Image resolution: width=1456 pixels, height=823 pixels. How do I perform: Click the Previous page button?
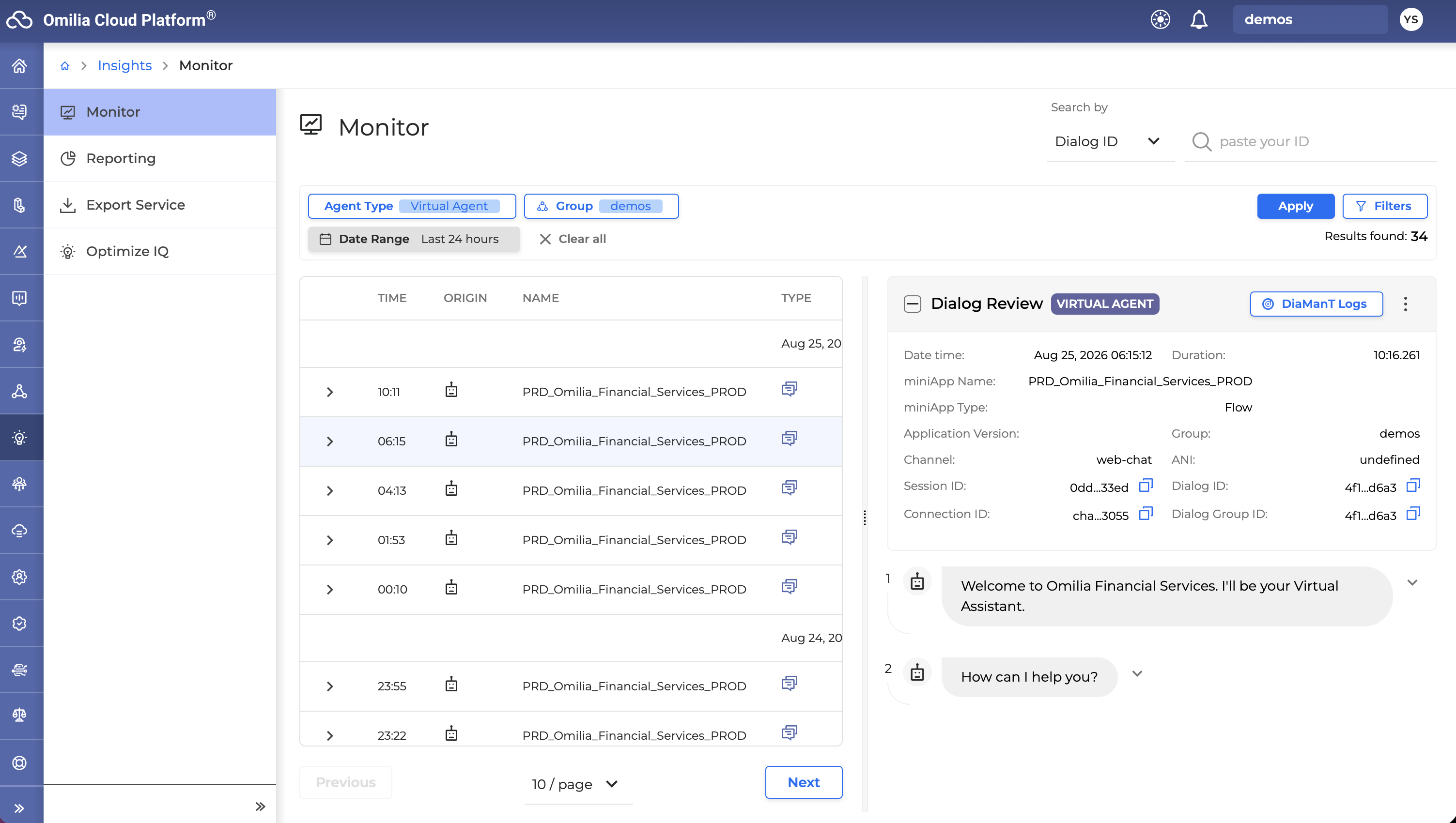[x=345, y=782]
